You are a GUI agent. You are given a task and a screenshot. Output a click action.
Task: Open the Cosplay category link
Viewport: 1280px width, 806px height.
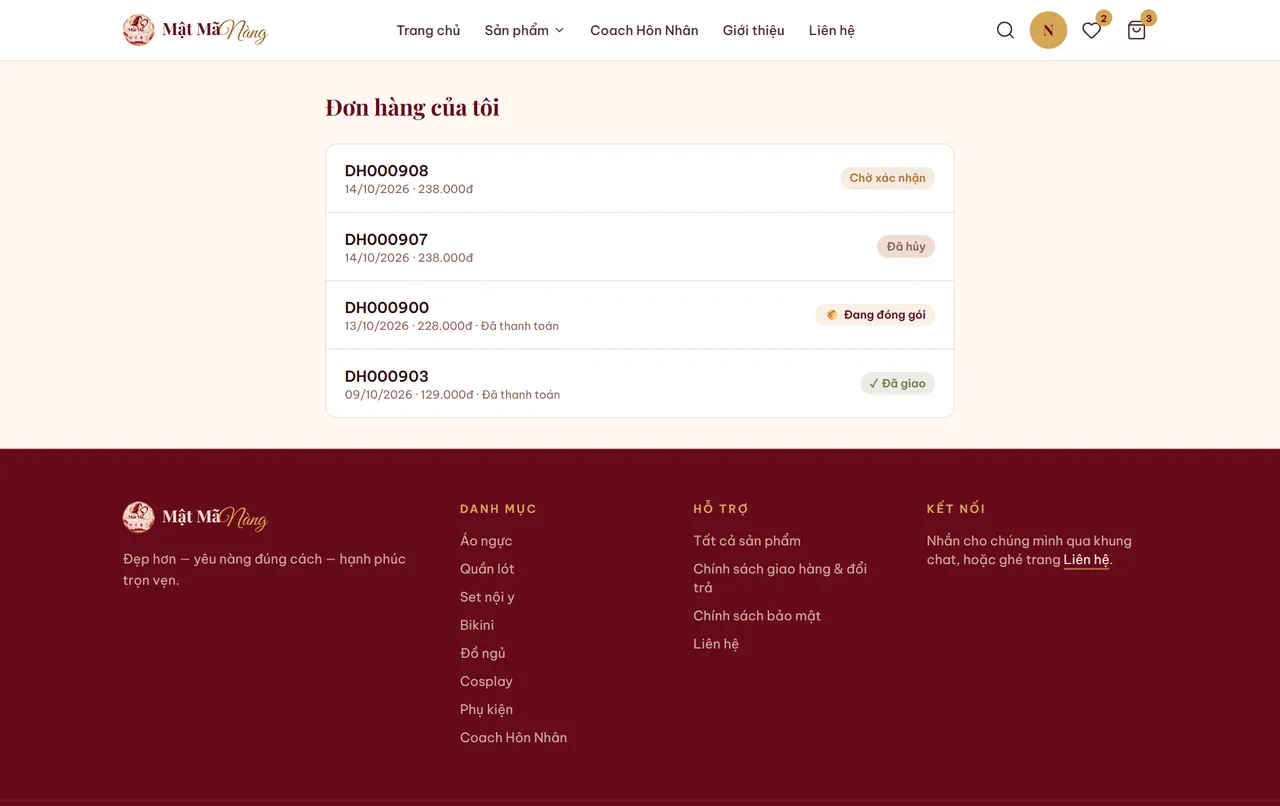486,681
